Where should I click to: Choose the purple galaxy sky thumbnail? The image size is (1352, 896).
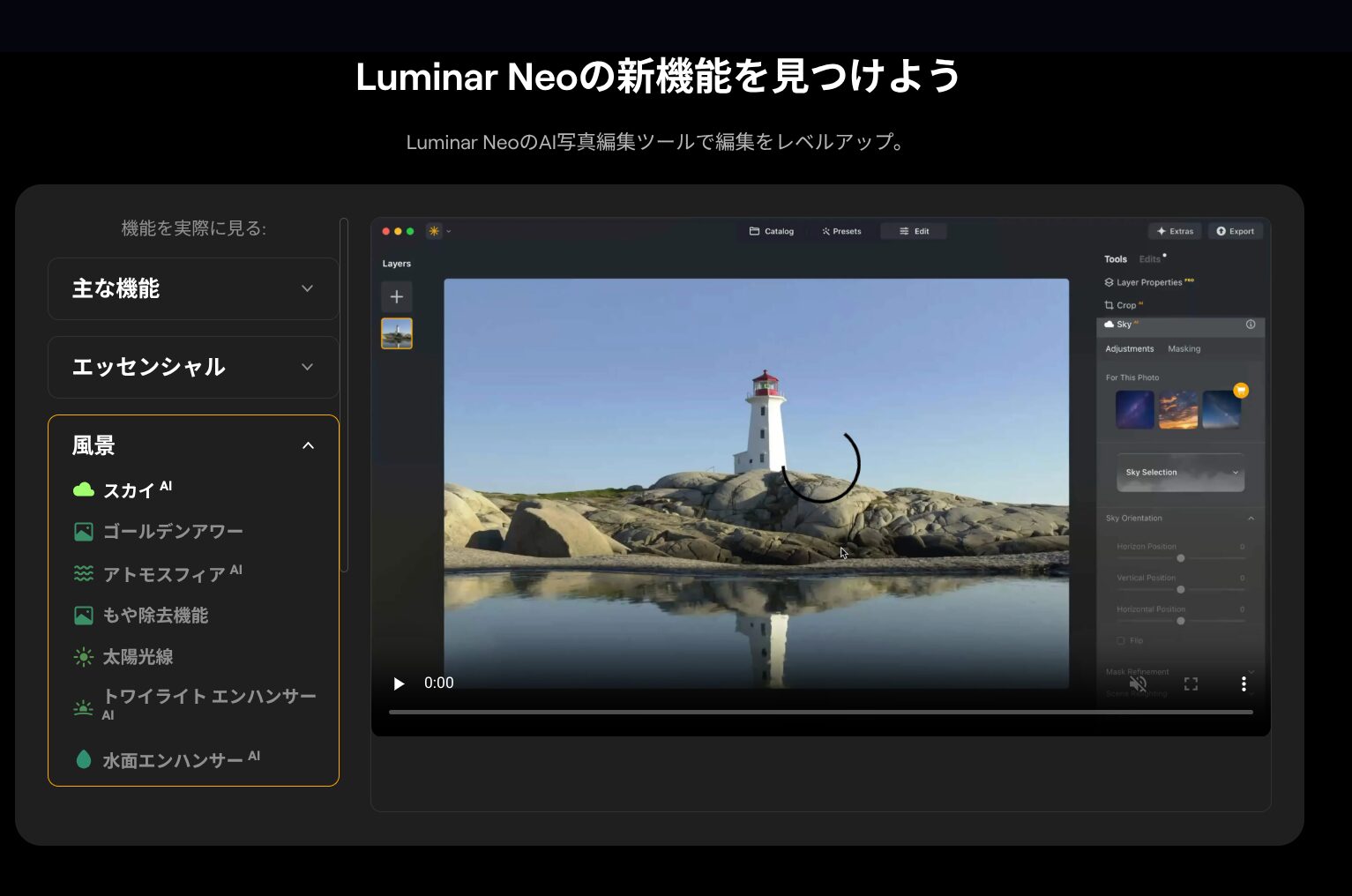coord(1135,409)
